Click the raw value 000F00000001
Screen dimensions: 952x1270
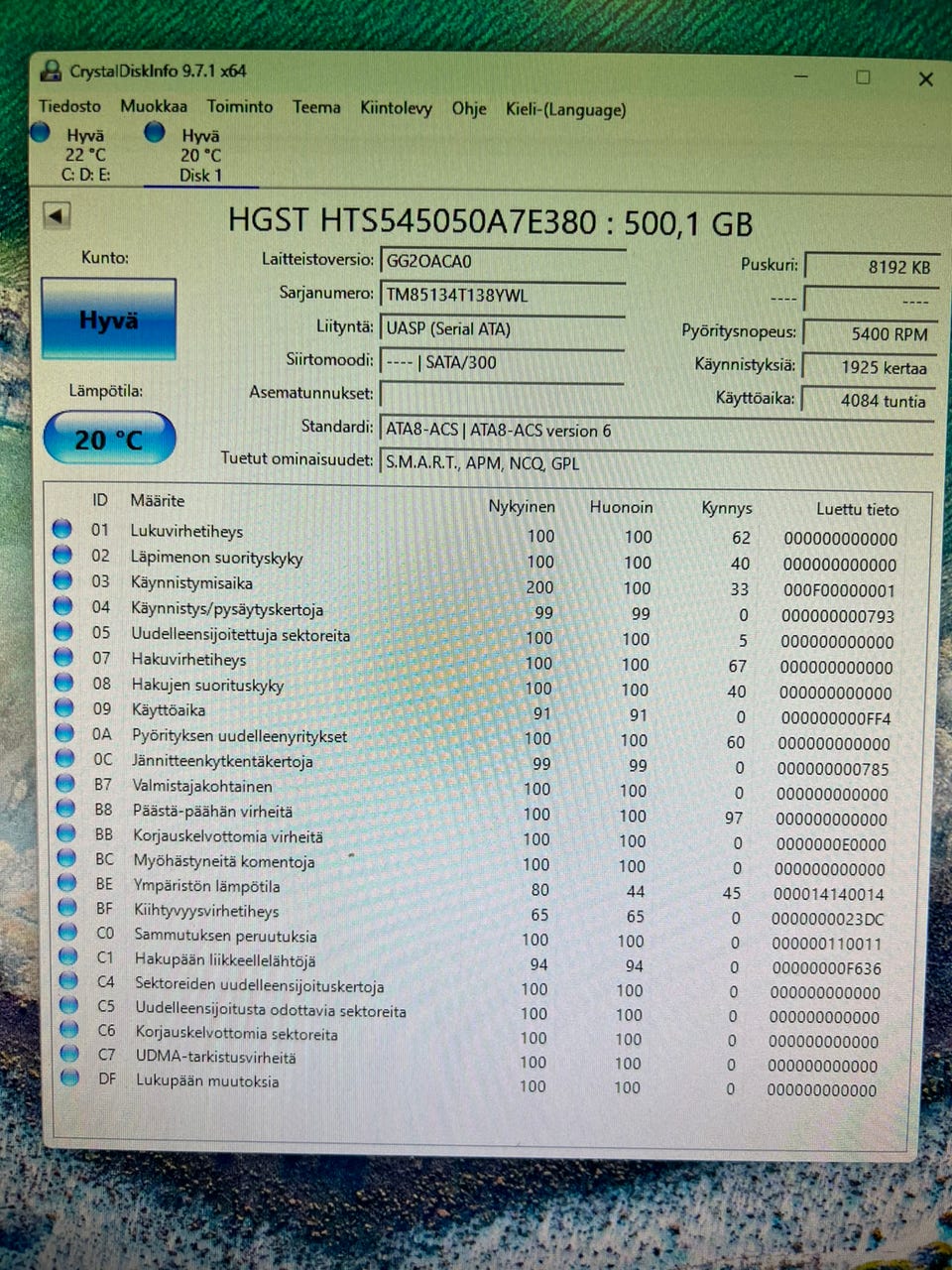[839, 590]
